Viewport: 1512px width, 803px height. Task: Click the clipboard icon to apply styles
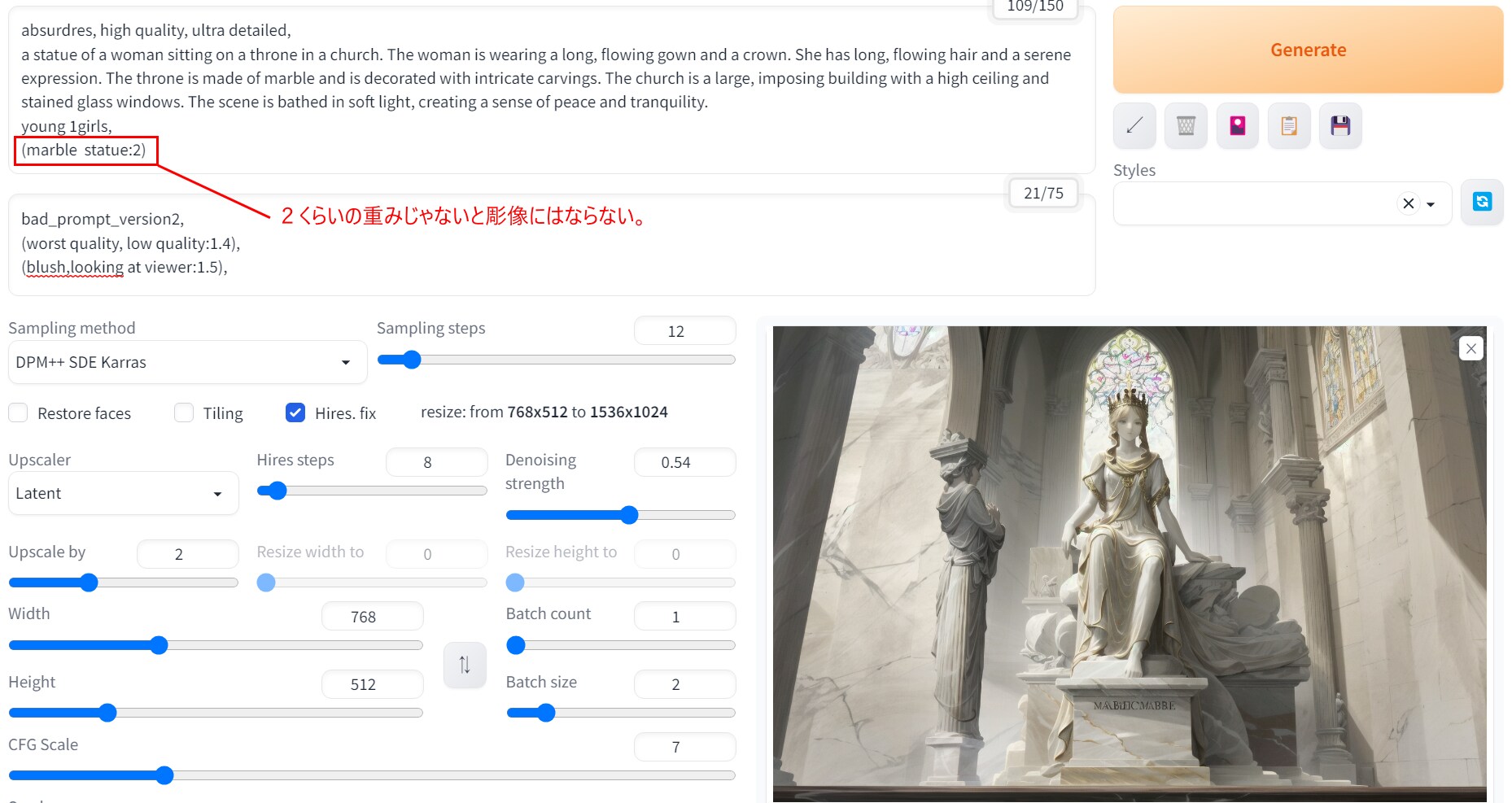tap(1289, 125)
